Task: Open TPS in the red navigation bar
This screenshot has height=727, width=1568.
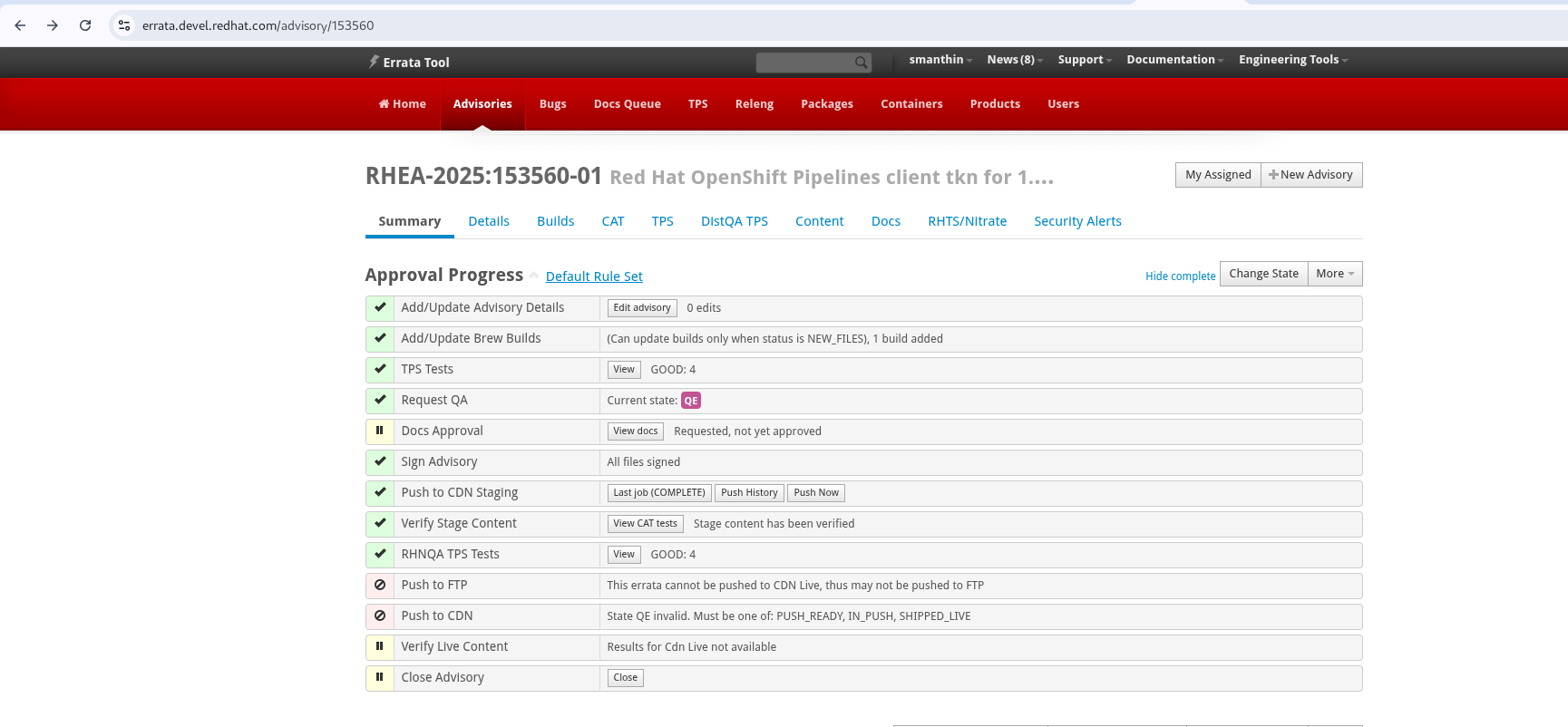Action: point(697,104)
